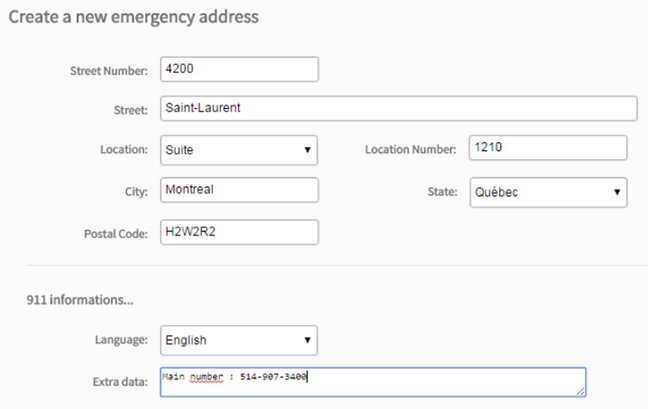Click the misspelled word 'number' in Extra data

click(x=206, y=377)
